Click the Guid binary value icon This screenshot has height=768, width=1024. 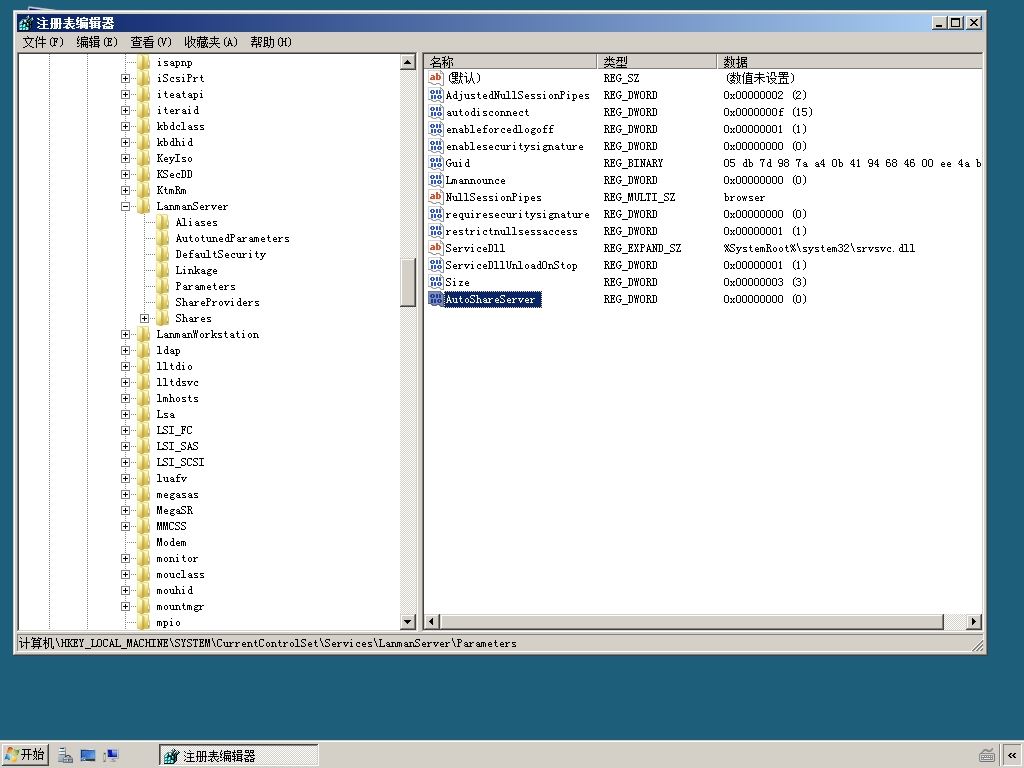[x=436, y=163]
